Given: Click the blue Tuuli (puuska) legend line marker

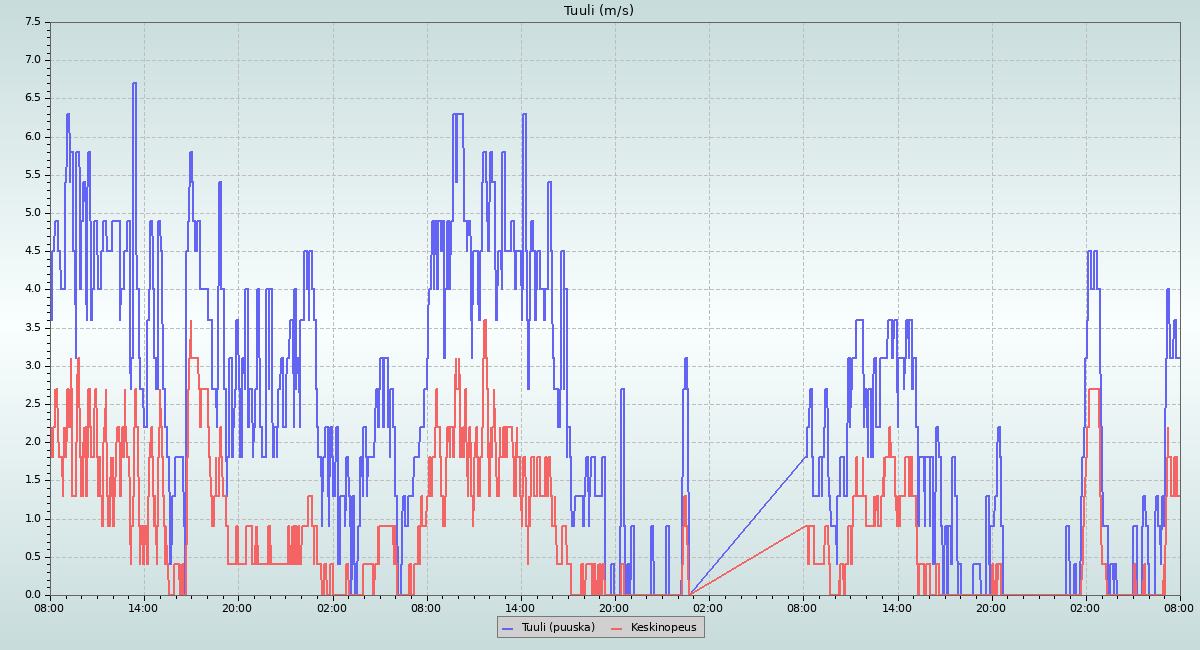Looking at the screenshot, I should point(508,628).
